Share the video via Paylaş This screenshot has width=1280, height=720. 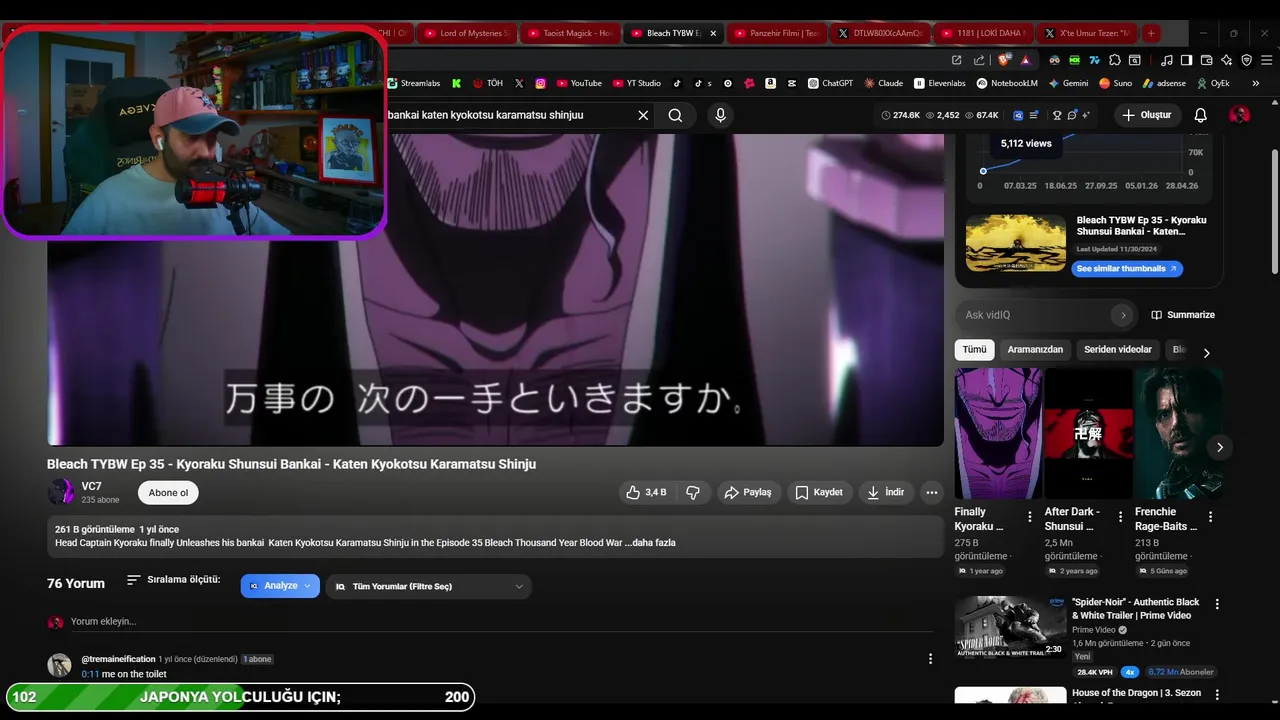click(x=748, y=492)
